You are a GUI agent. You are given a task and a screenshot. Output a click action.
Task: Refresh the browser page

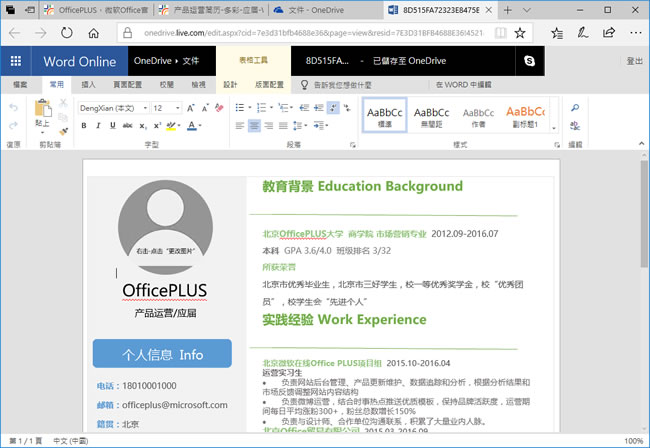click(66, 33)
